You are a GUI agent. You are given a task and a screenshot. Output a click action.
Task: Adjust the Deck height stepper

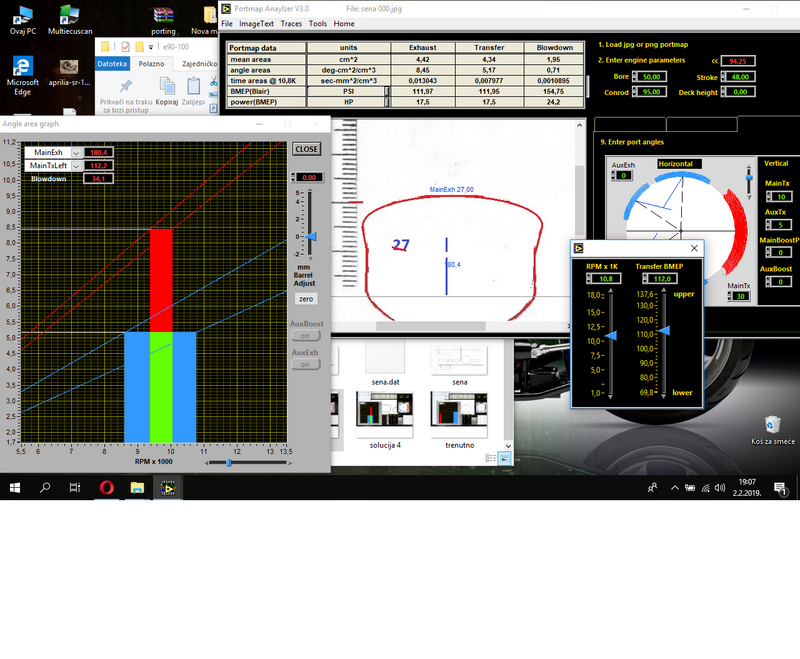coord(723,92)
